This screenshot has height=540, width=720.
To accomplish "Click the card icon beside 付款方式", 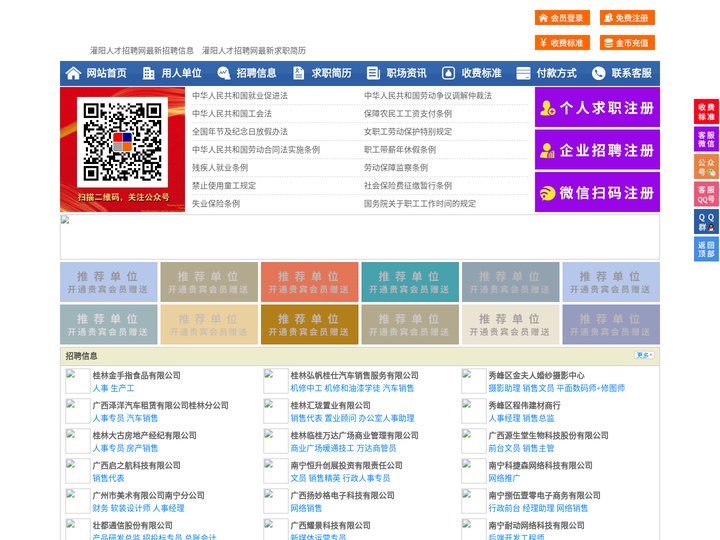I will [x=523, y=73].
